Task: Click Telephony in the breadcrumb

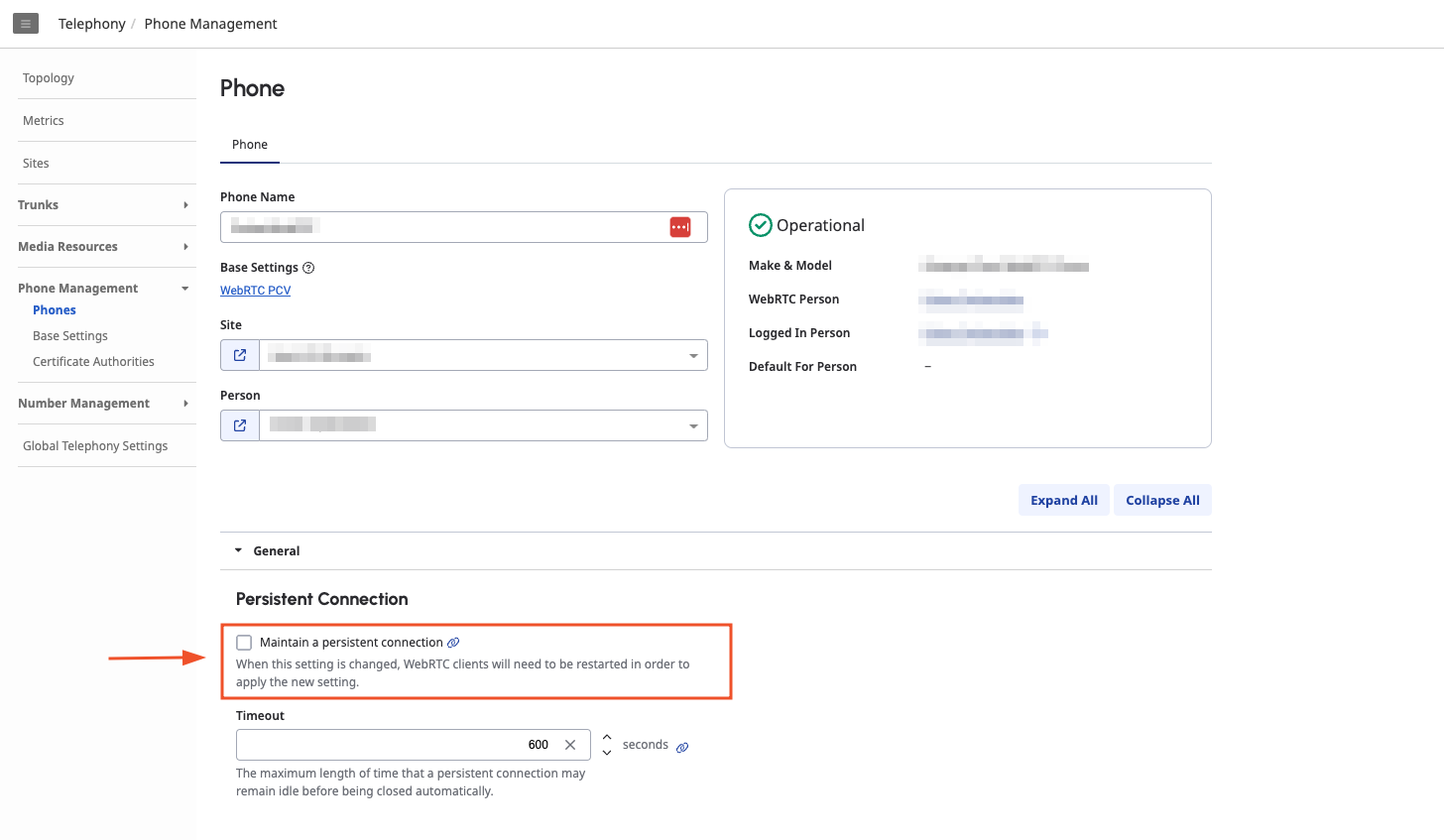Action: (x=92, y=24)
